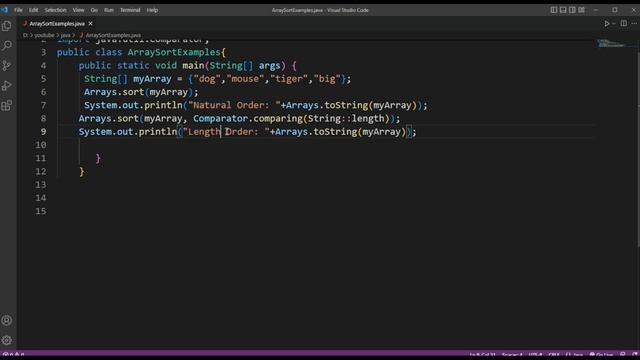Click 'main' method name on line 4

[x=193, y=65]
